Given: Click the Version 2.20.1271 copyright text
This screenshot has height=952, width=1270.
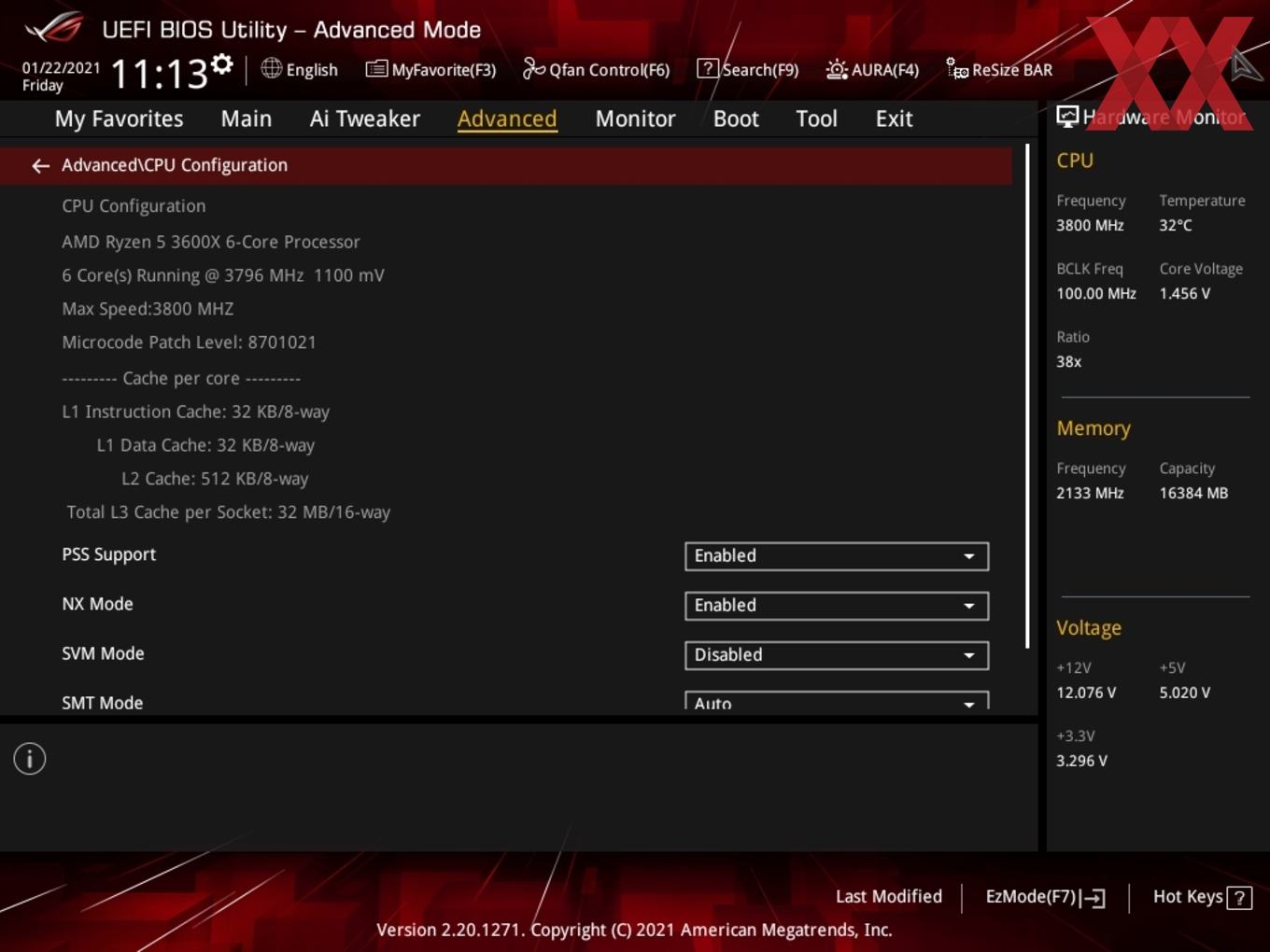Looking at the screenshot, I should tap(634, 930).
